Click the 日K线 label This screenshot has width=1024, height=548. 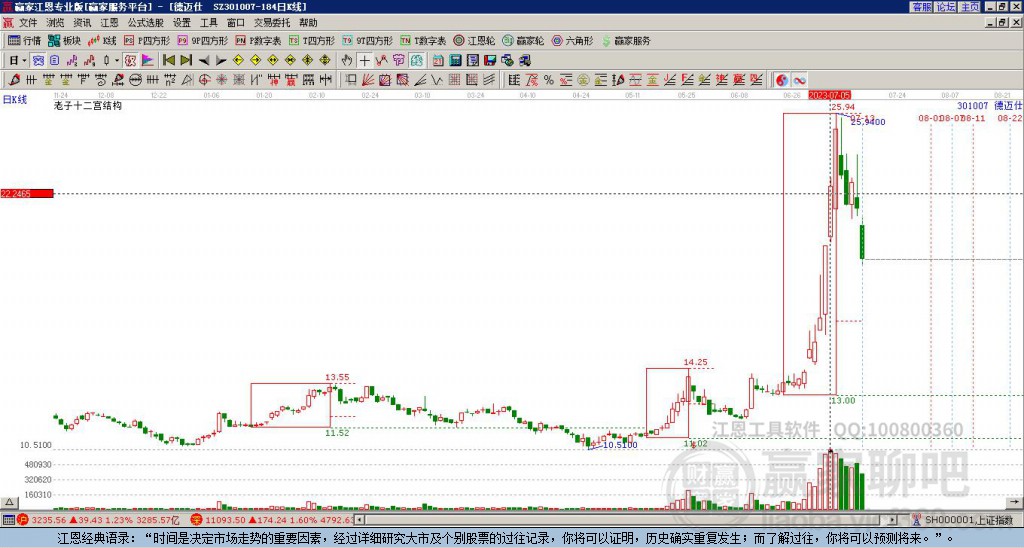coord(15,100)
